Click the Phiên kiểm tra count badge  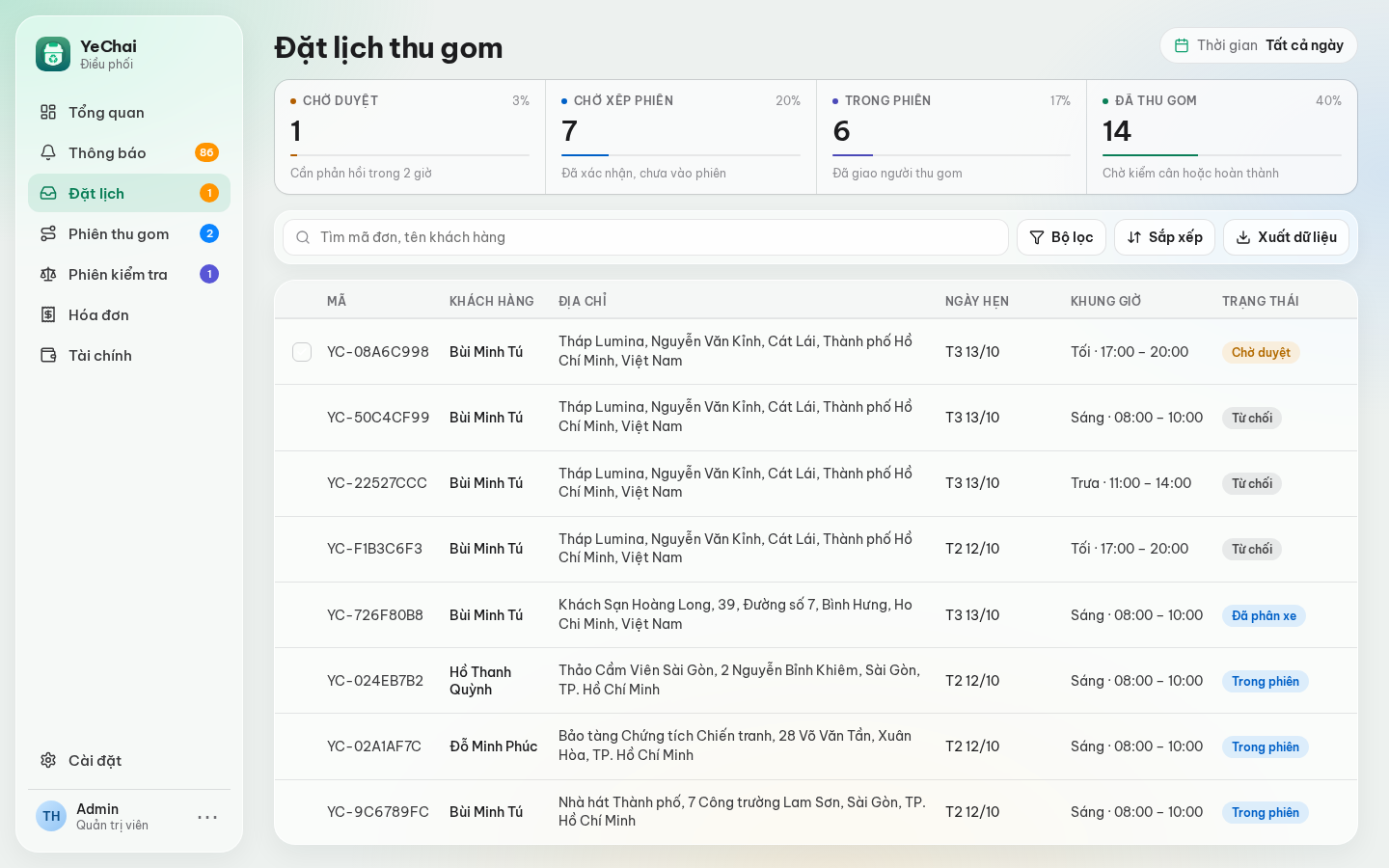click(x=209, y=274)
